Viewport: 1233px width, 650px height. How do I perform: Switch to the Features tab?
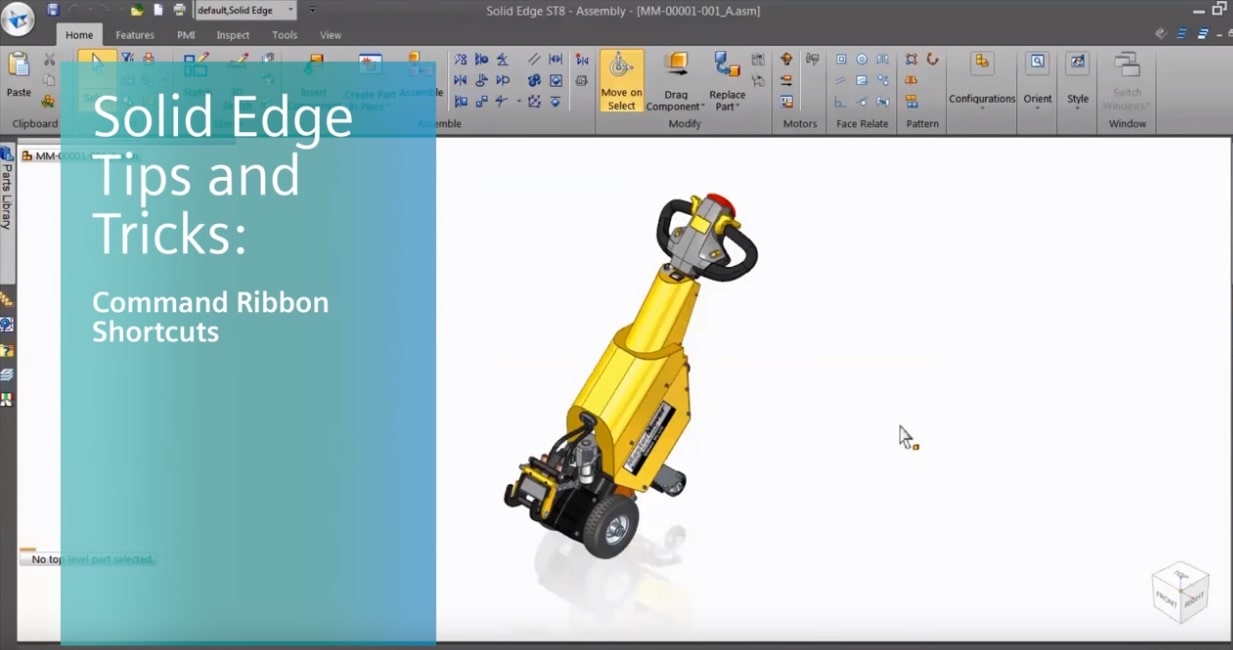135,35
